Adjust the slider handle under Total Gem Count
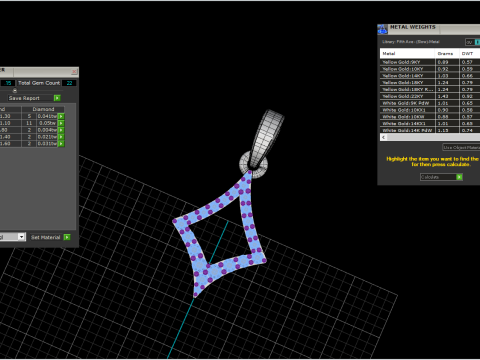The width and height of the screenshot is (480, 360). pos(15,91)
